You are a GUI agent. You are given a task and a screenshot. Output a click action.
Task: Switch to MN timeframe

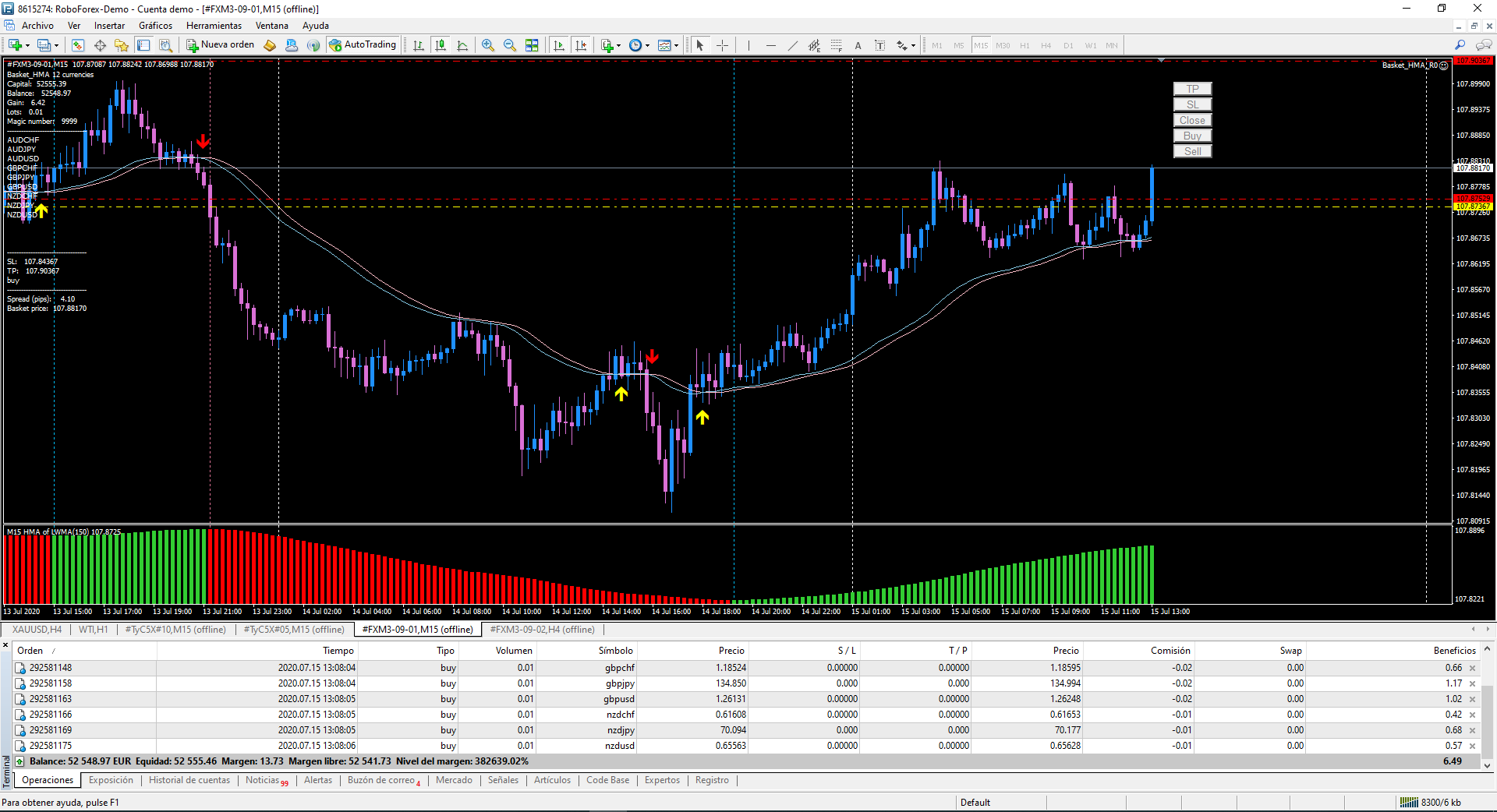(x=1112, y=45)
